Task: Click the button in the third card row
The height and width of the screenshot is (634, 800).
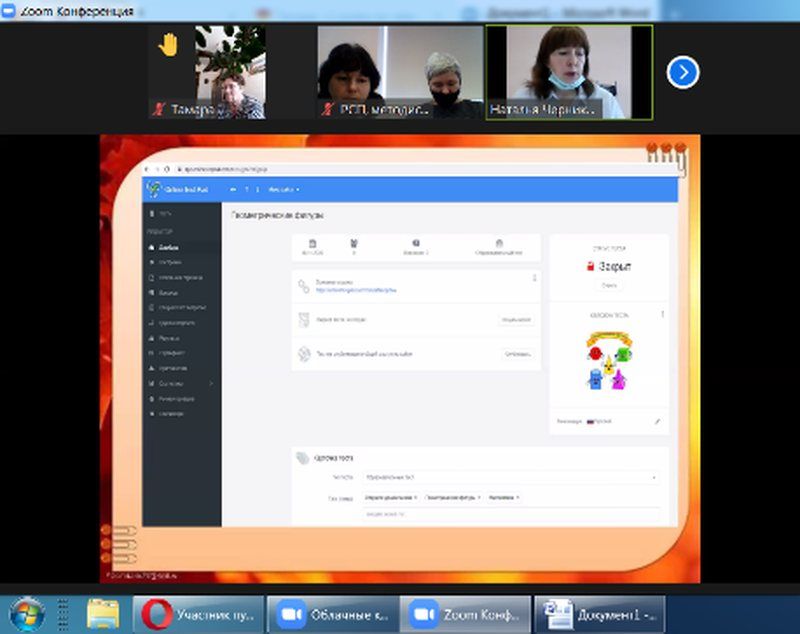Action: [517, 353]
